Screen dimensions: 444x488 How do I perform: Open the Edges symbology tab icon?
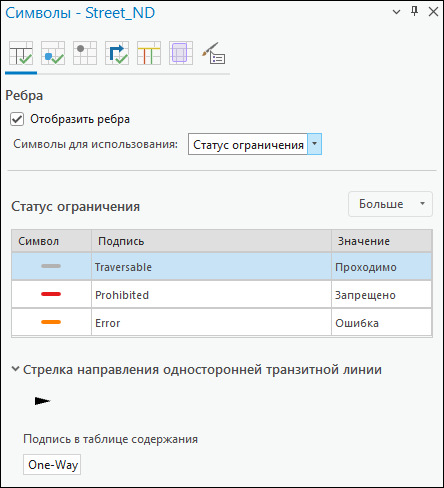tap(21, 53)
